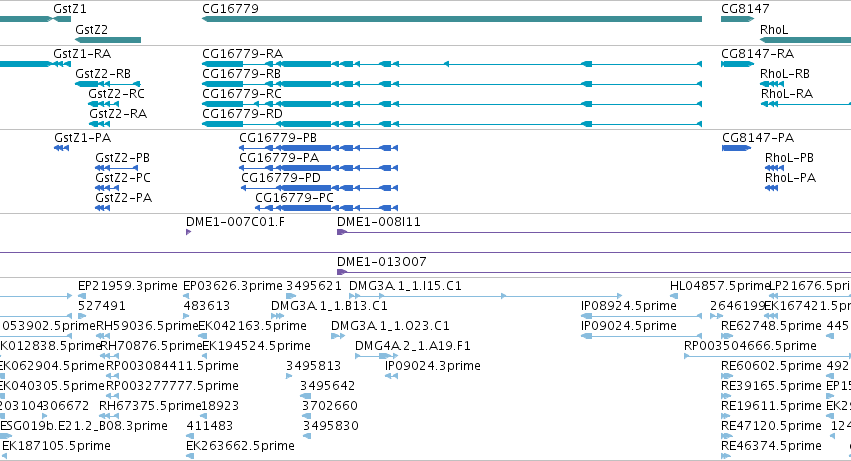Click the GstZ2-PC protein label
This screenshot has height=461, width=851.
123,178
